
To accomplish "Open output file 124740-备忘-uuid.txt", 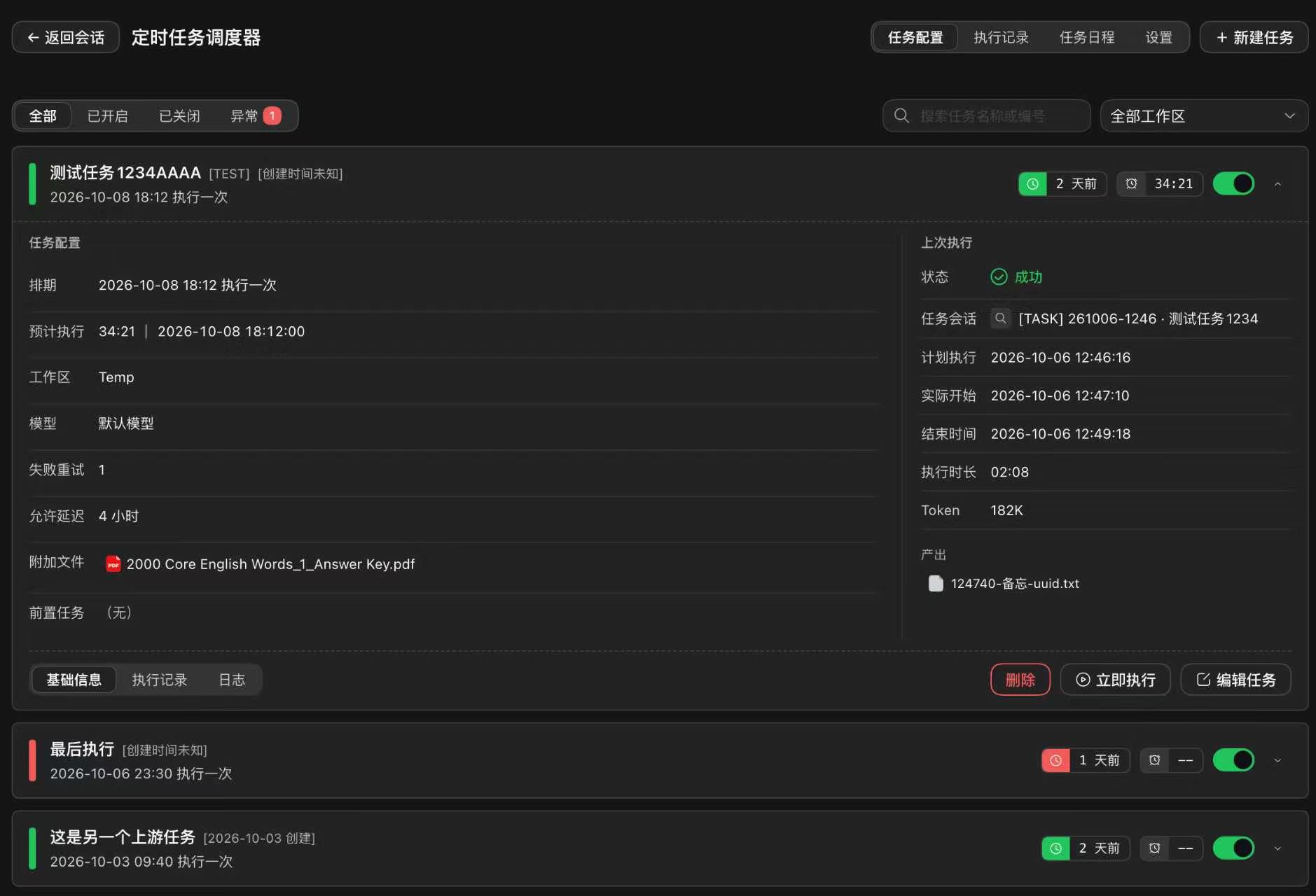I will point(1015,584).
